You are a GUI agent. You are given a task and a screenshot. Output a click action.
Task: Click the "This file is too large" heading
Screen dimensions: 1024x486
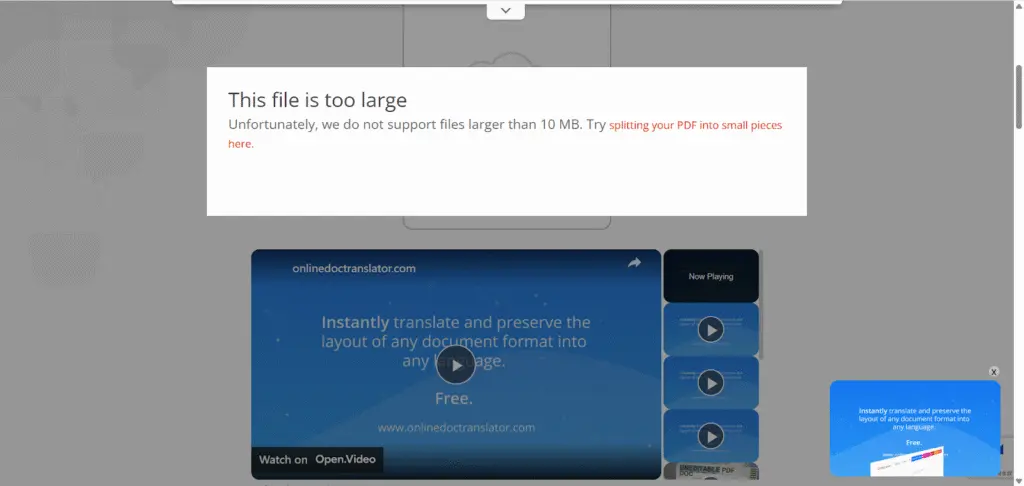click(x=317, y=100)
